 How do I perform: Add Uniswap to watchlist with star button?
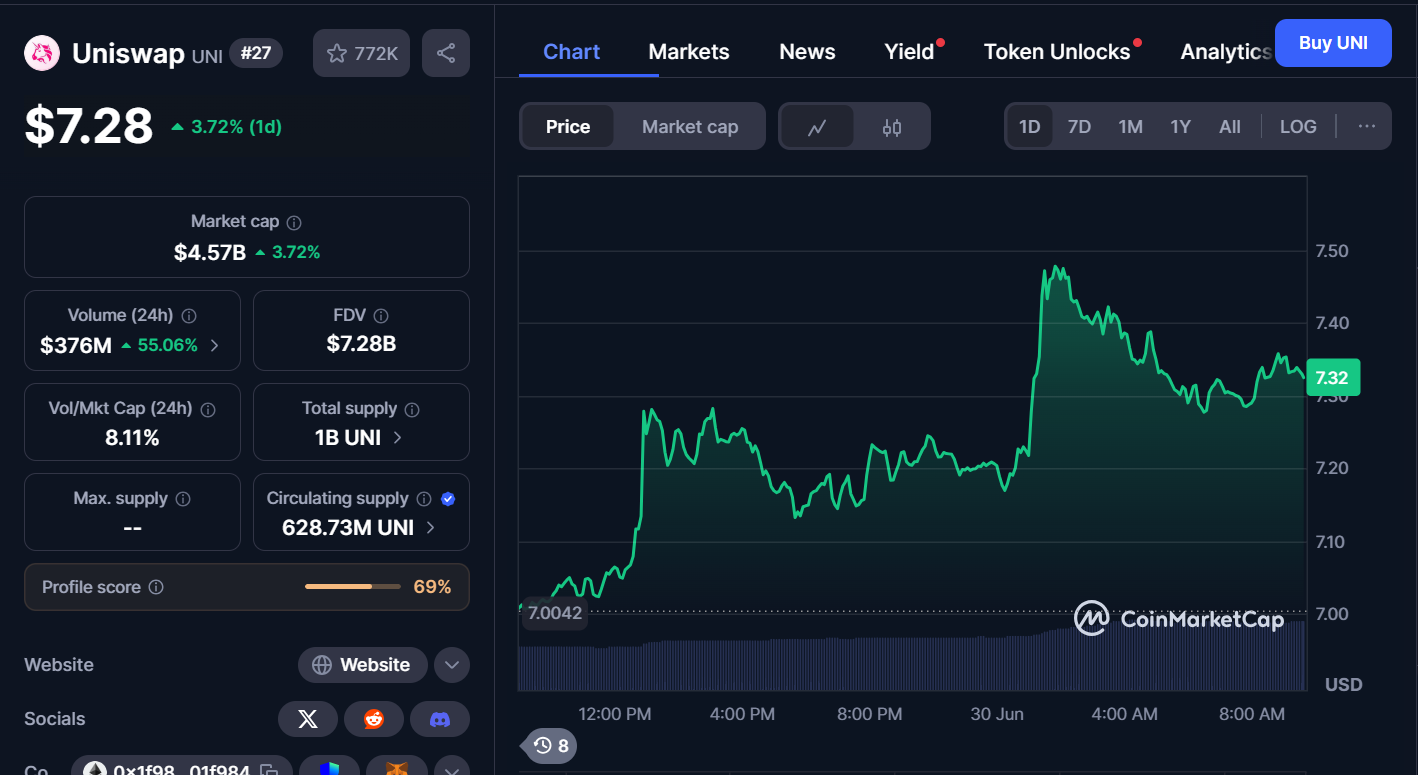pyautogui.click(x=362, y=53)
